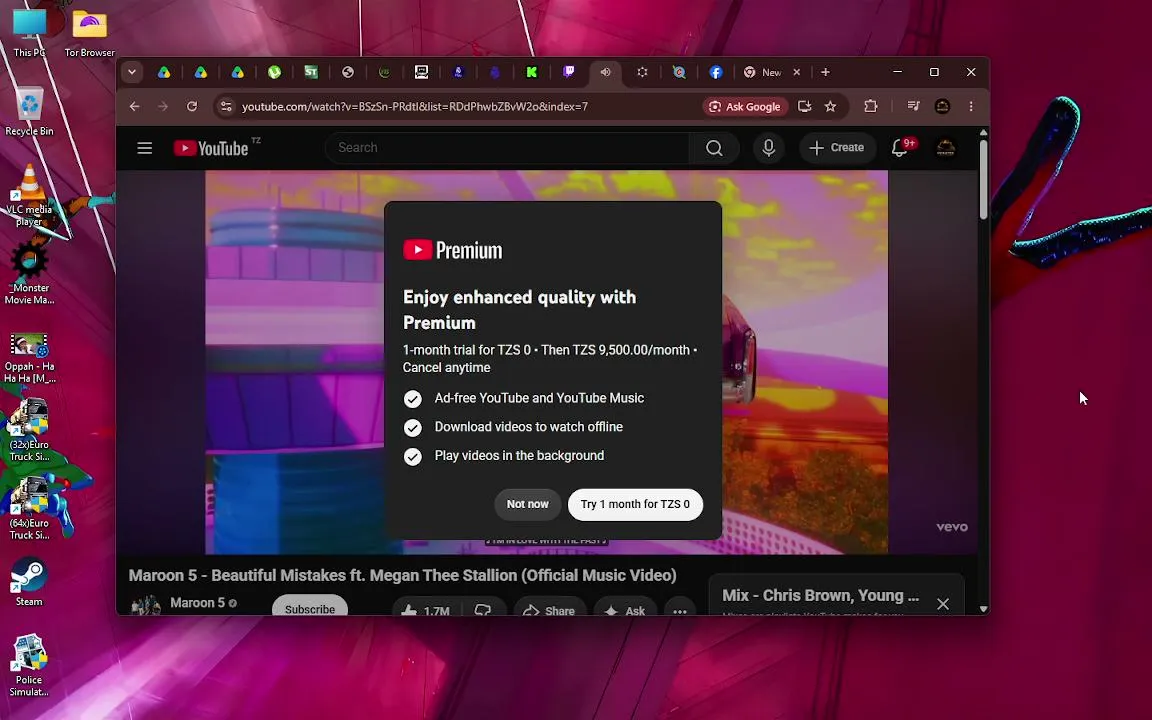Switch to the ST favicon tab
This screenshot has width=1152, height=720.
tap(311, 72)
